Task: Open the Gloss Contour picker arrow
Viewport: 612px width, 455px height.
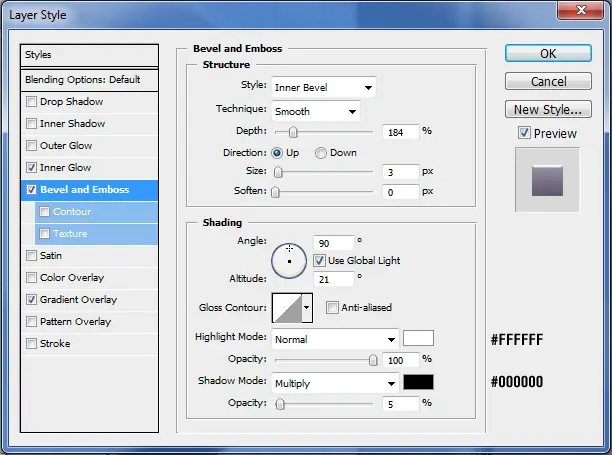Action: [307, 308]
